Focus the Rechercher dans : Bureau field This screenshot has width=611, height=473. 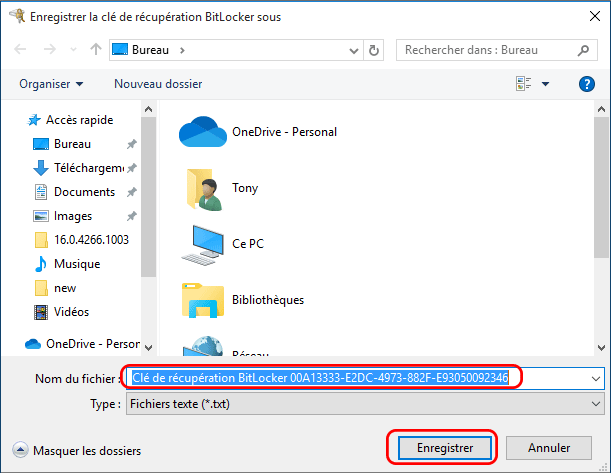[496, 50]
